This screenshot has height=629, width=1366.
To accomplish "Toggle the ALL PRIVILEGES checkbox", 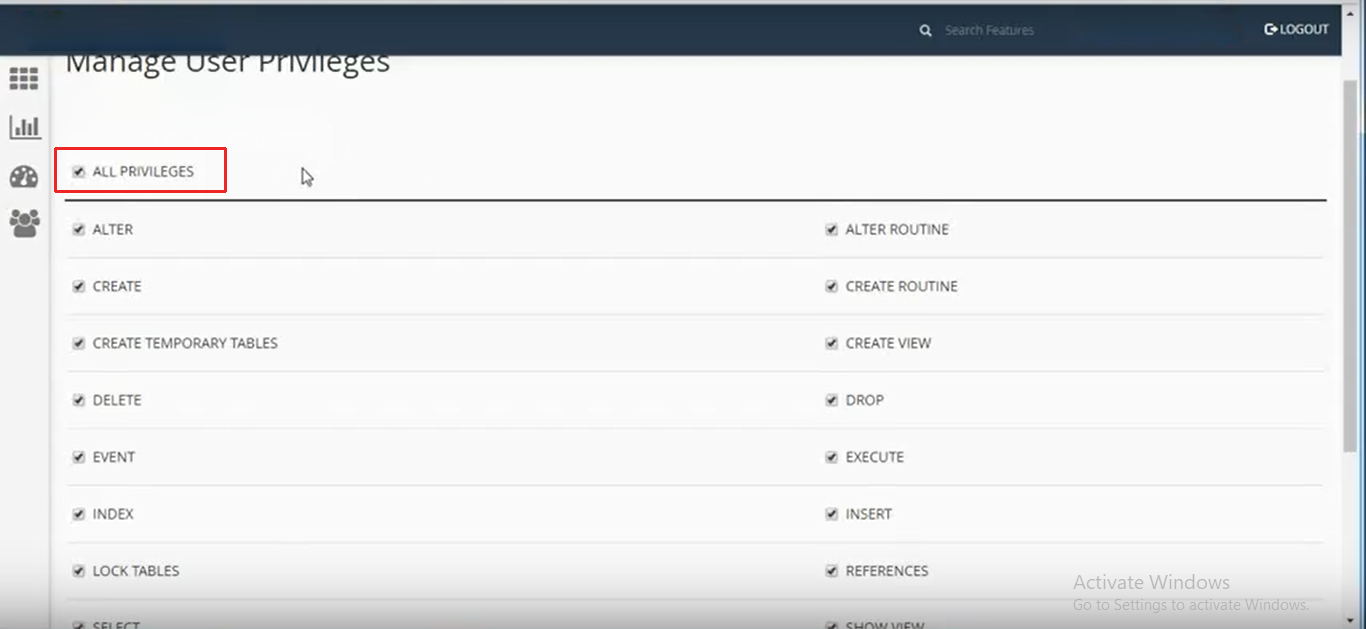I will point(79,172).
